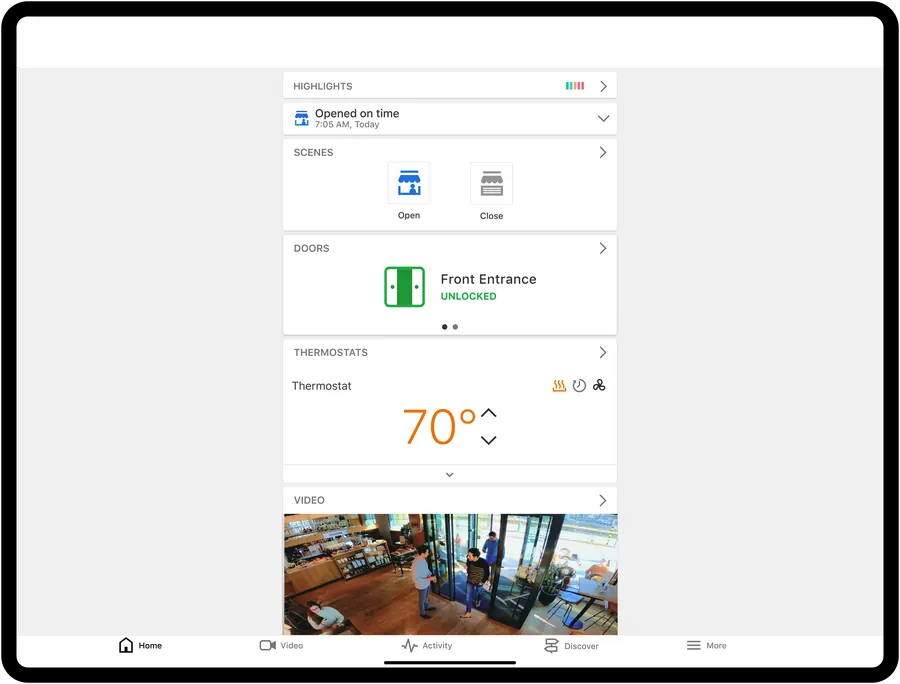Lower thermostat temperature with down arrow
This screenshot has height=684, width=900.
tap(488, 440)
